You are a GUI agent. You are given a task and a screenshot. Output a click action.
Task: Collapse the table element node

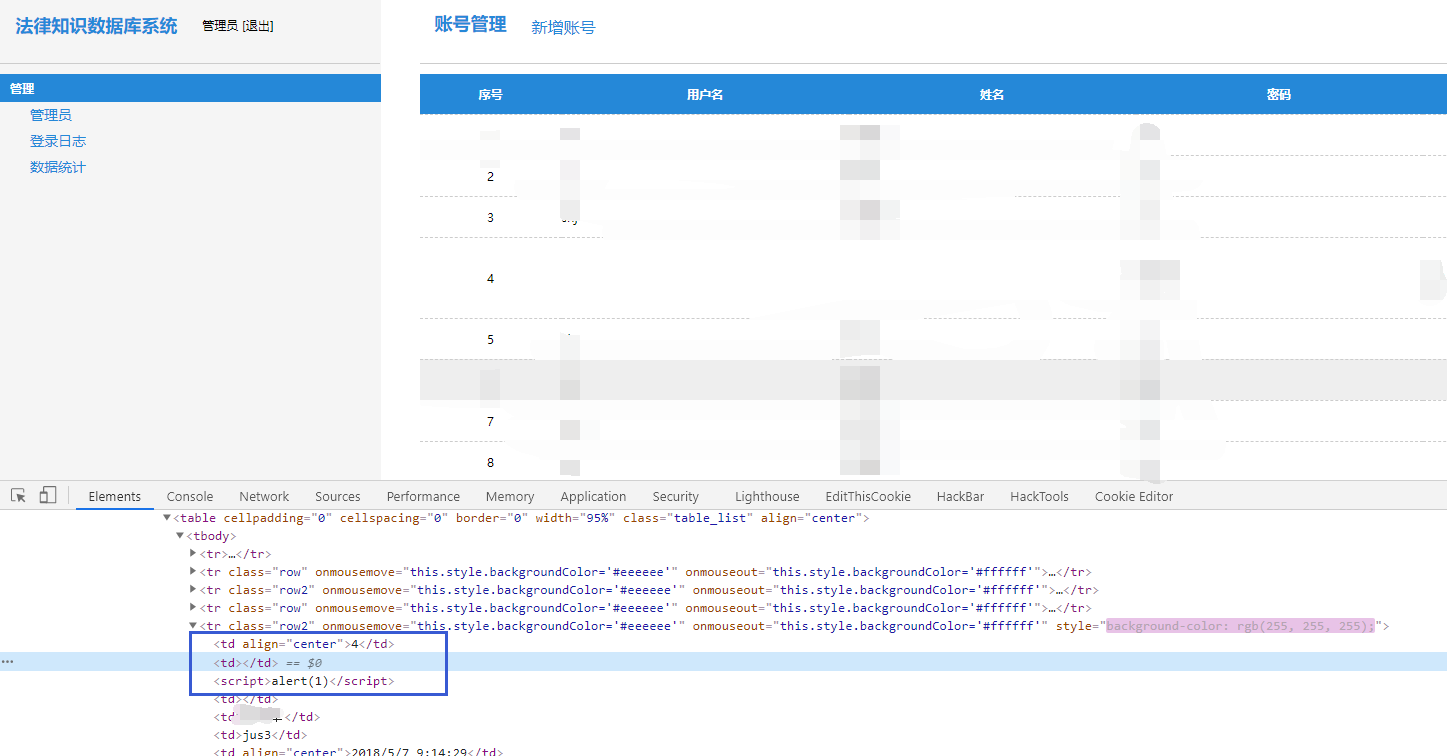(x=168, y=518)
